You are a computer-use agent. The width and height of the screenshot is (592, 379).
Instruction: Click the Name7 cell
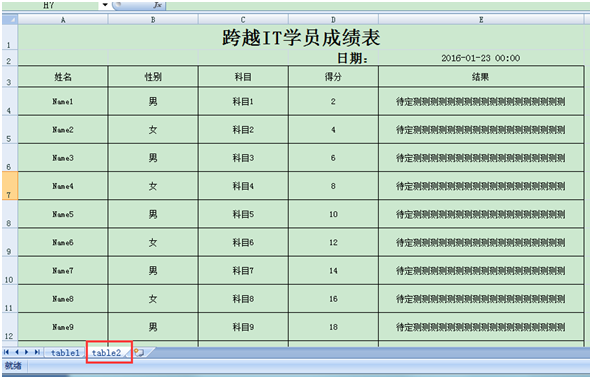[63, 271]
